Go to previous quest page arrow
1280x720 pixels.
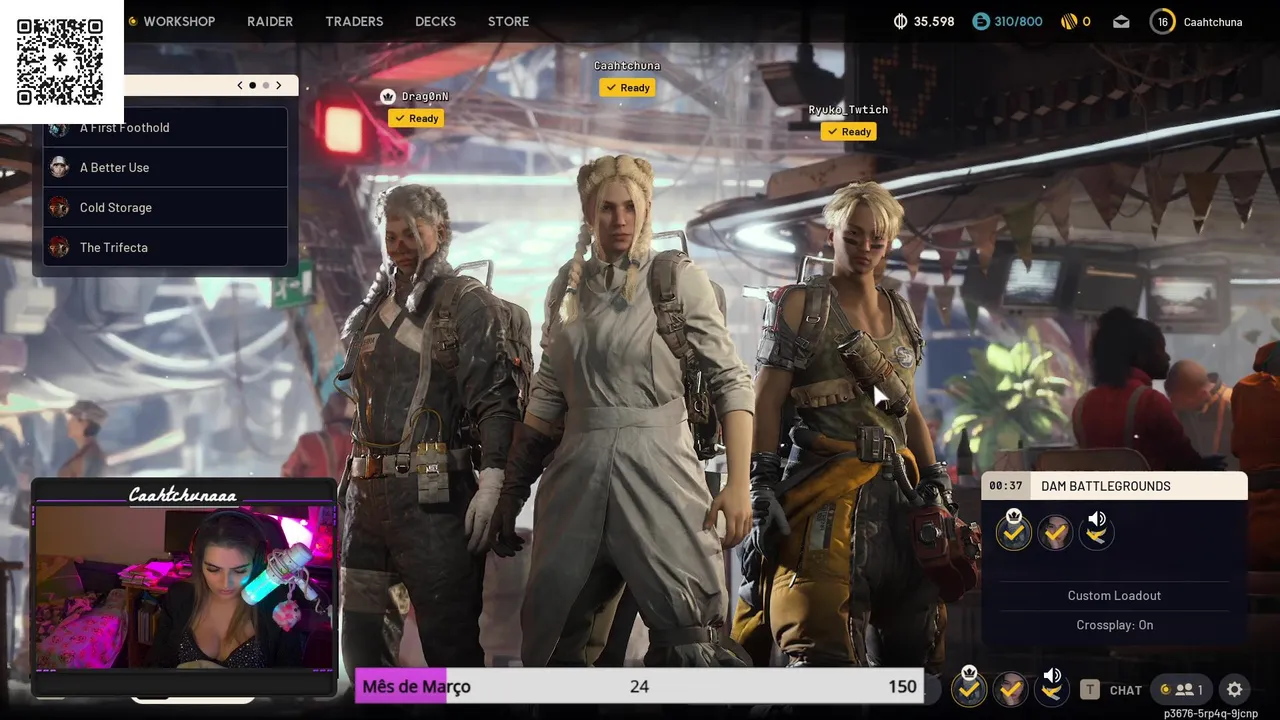point(240,85)
